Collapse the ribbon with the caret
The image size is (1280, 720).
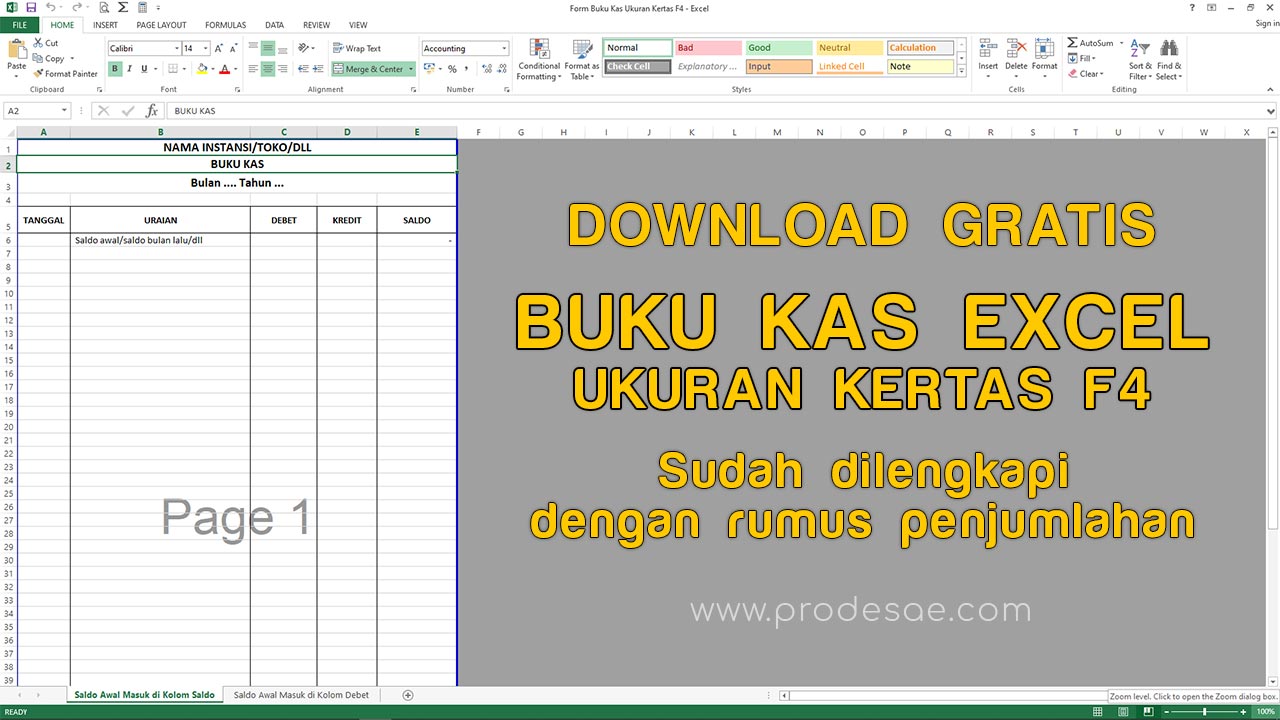tap(1272, 90)
